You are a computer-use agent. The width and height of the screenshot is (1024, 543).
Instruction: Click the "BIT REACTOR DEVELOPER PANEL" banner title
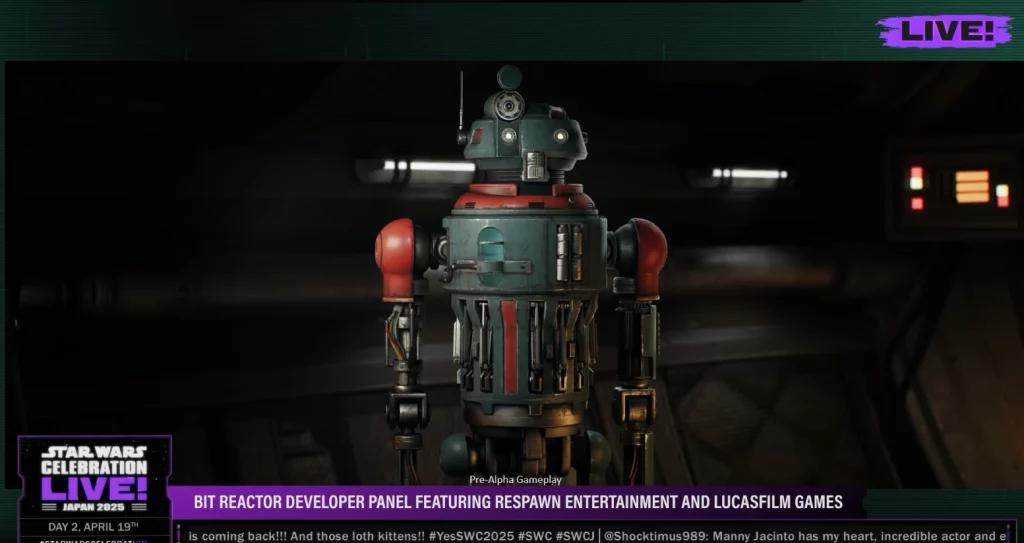pos(518,502)
